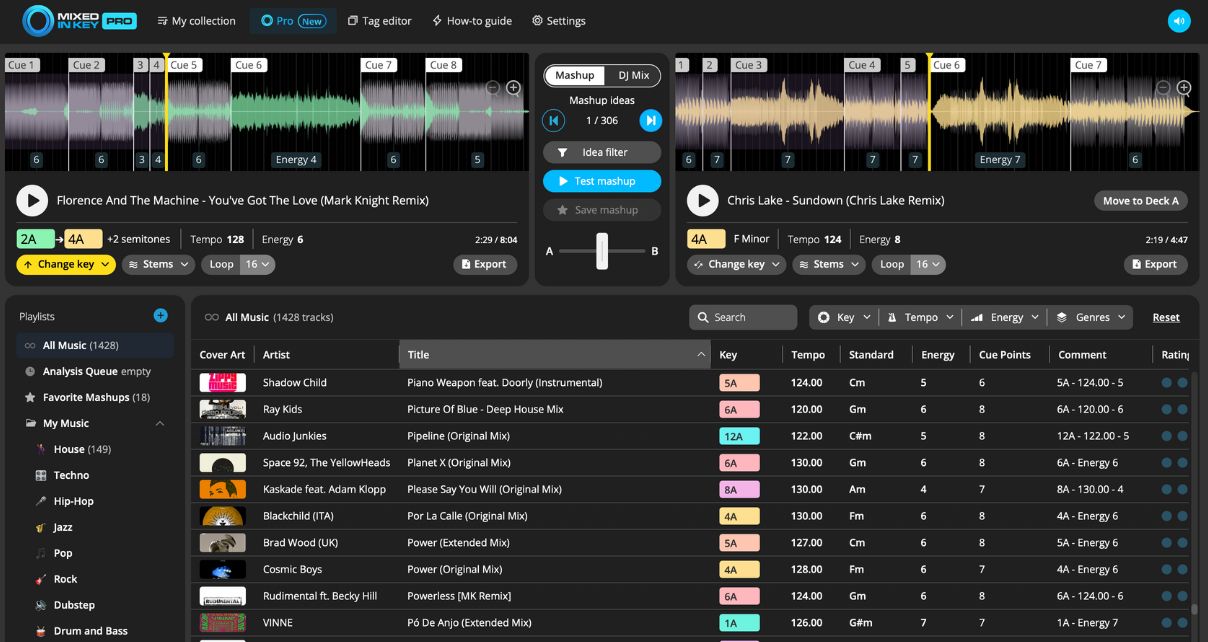
Task: Open the Tag editor tab
Action: click(x=379, y=21)
